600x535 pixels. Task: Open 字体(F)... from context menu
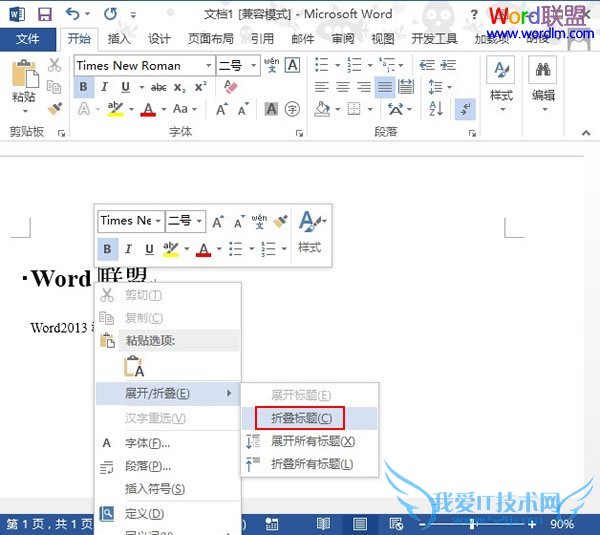point(168,443)
